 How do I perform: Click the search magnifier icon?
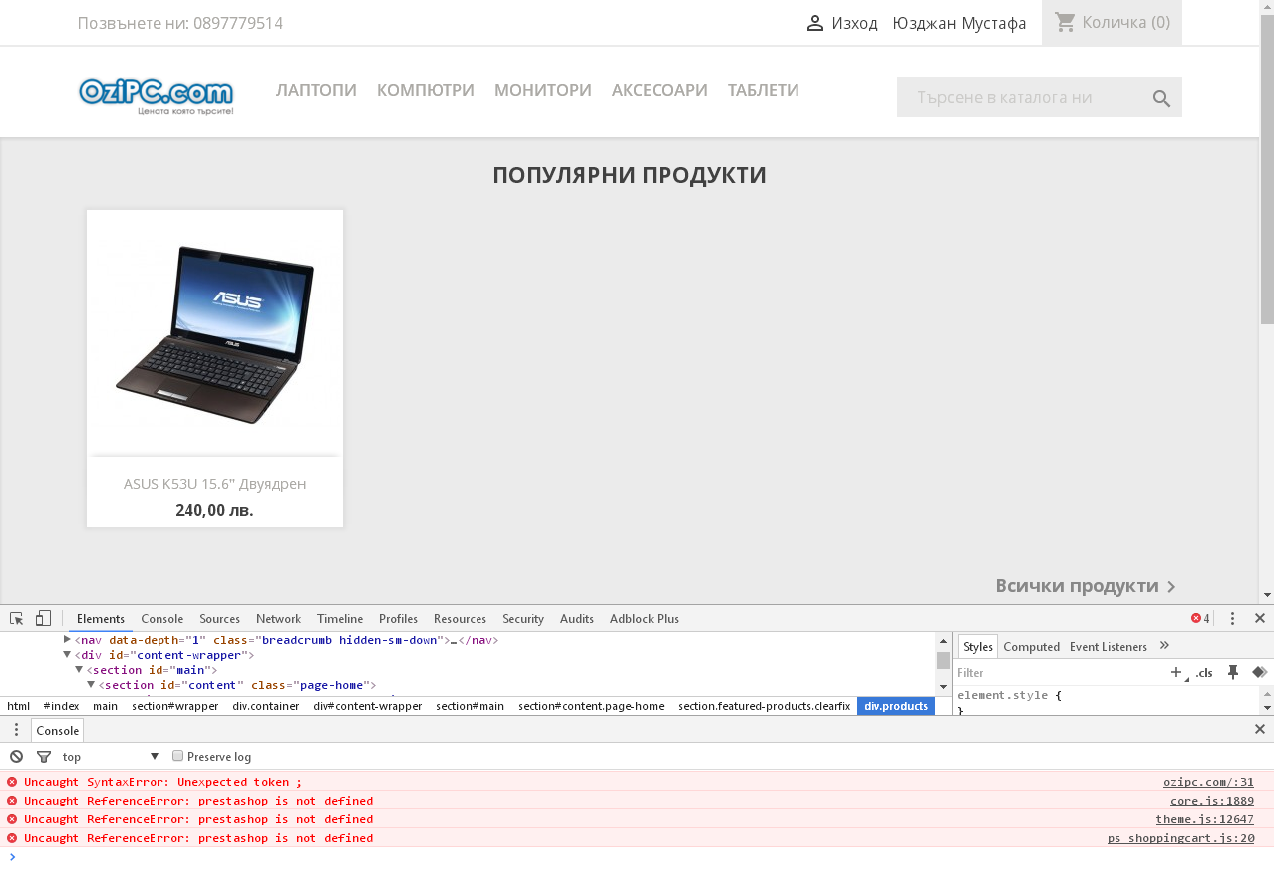tap(1161, 98)
